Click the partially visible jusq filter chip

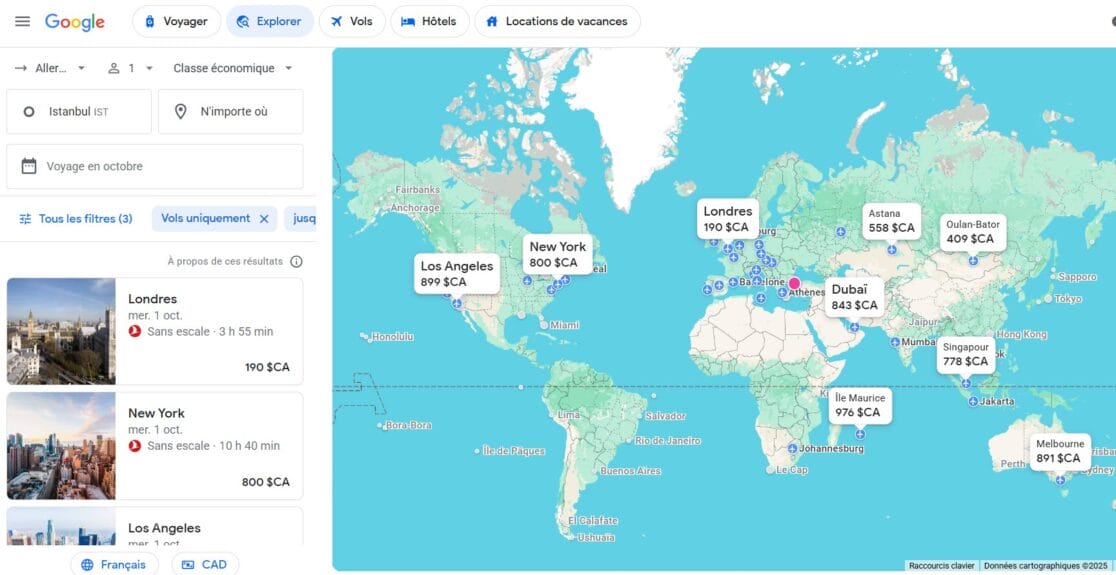301,218
